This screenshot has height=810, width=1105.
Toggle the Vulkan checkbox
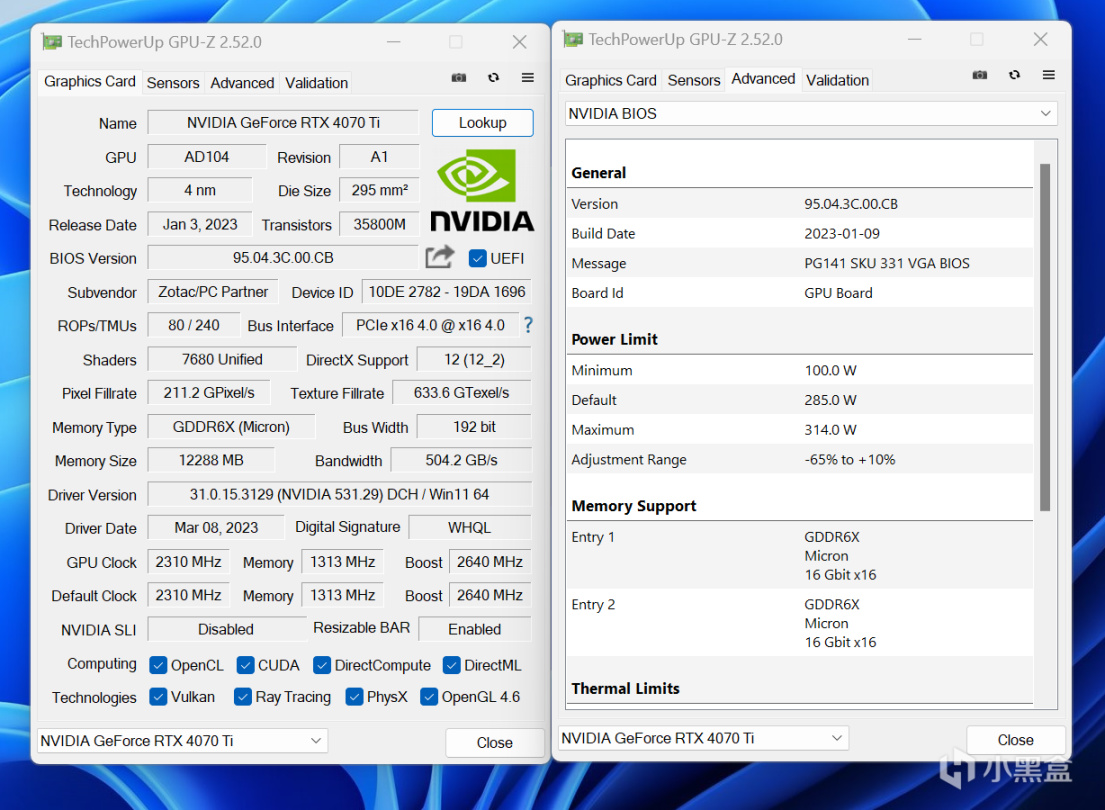pyautogui.click(x=158, y=697)
